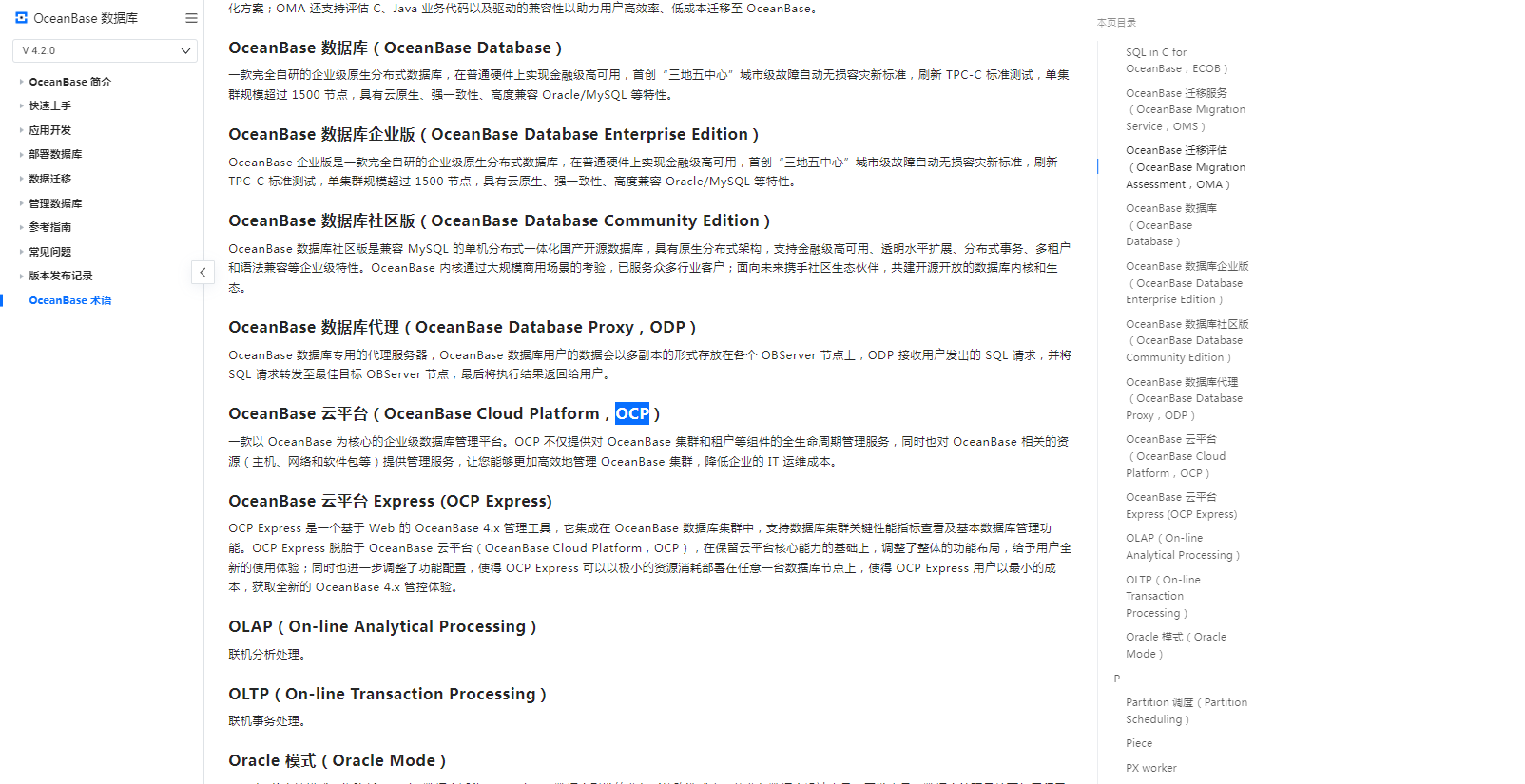Click the highlighted OCP text in heading
This screenshot has width=1525, height=784.
pos(632,413)
